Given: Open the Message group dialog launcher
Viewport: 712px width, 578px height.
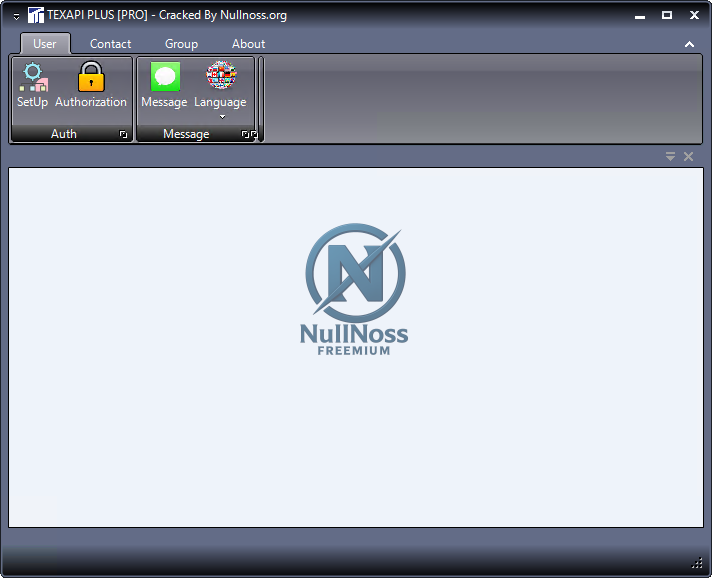Looking at the screenshot, I should 245,134.
